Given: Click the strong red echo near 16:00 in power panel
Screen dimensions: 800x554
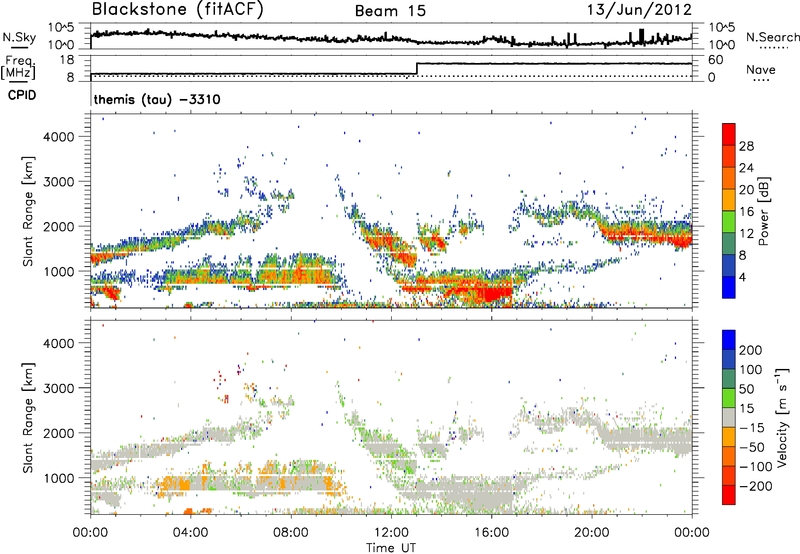Looking at the screenshot, I should pyautogui.click(x=492, y=294).
